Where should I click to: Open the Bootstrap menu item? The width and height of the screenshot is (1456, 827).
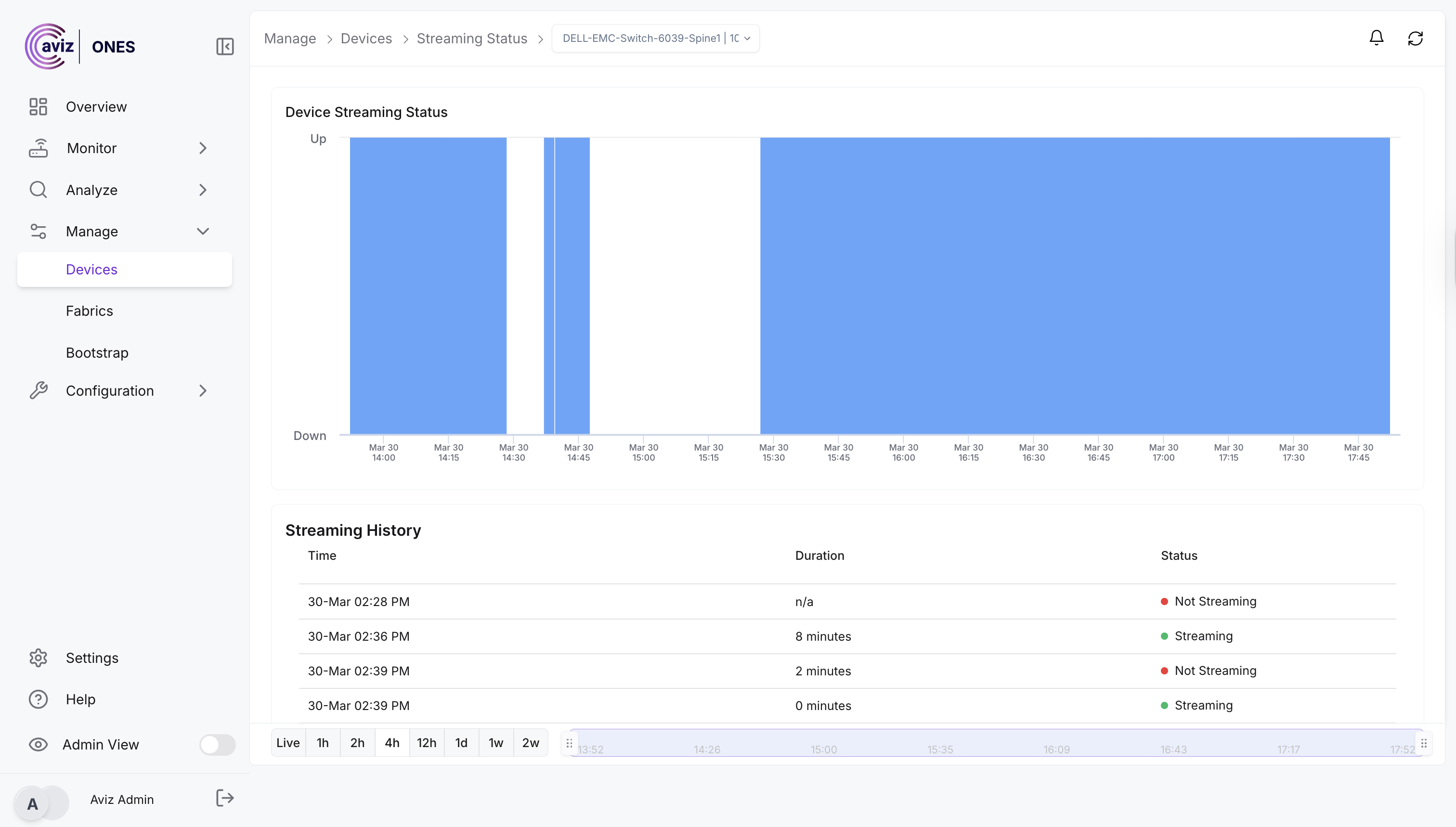[x=97, y=353]
